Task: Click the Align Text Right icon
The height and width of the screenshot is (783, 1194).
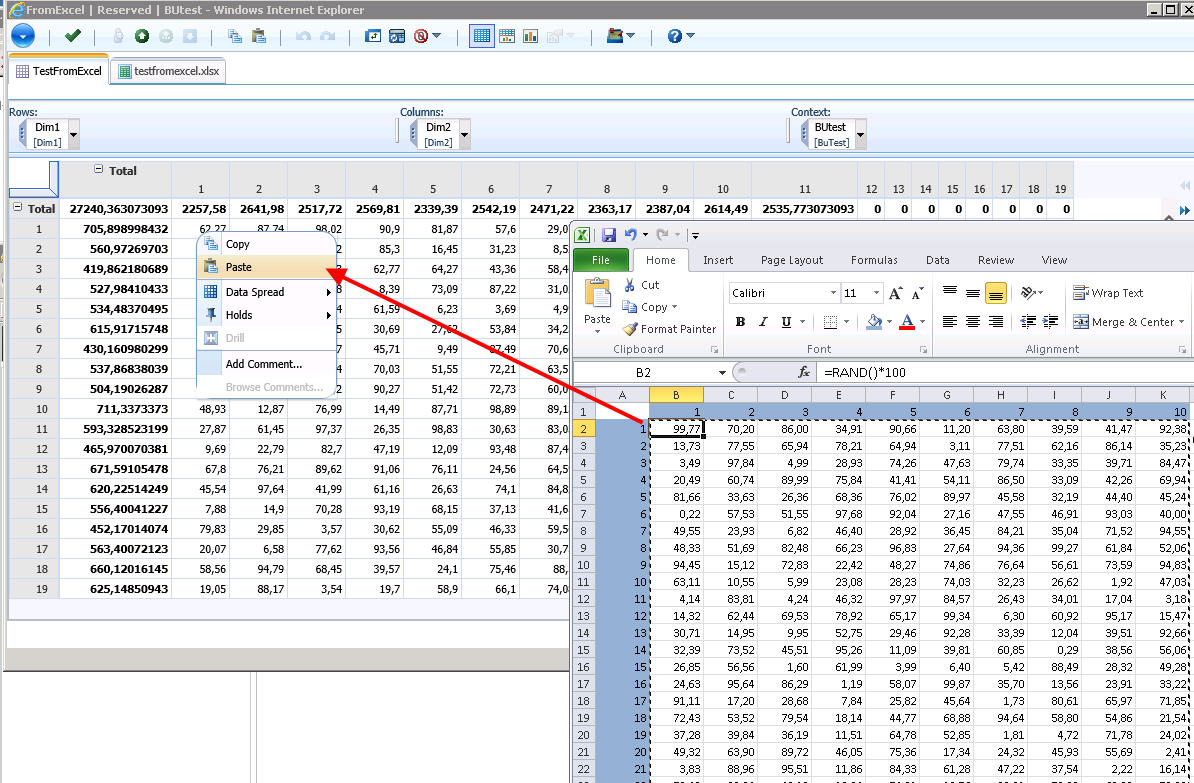Action: pos(995,322)
